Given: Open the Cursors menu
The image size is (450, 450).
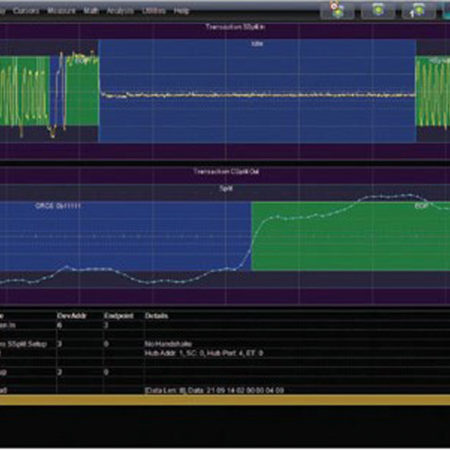Looking at the screenshot, I should (26, 11).
